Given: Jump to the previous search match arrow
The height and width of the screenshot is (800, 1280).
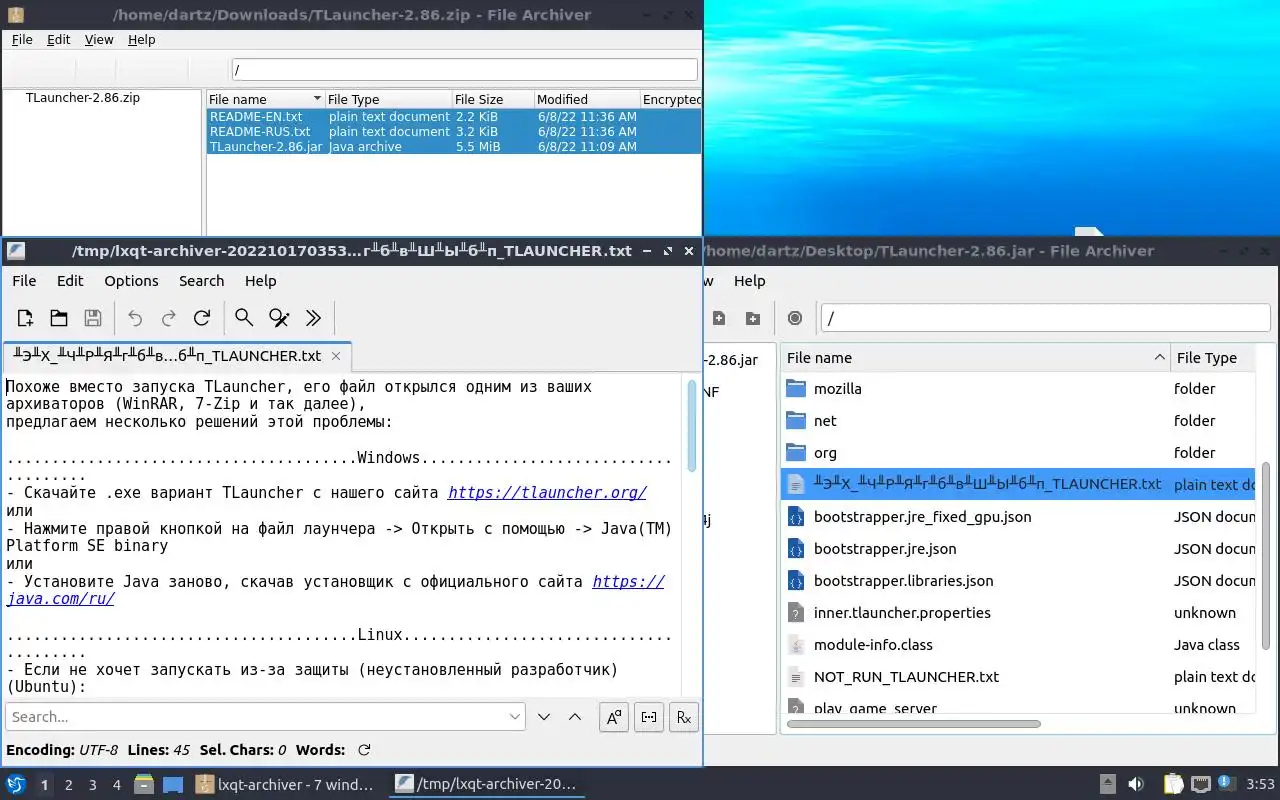Looking at the screenshot, I should point(575,717).
